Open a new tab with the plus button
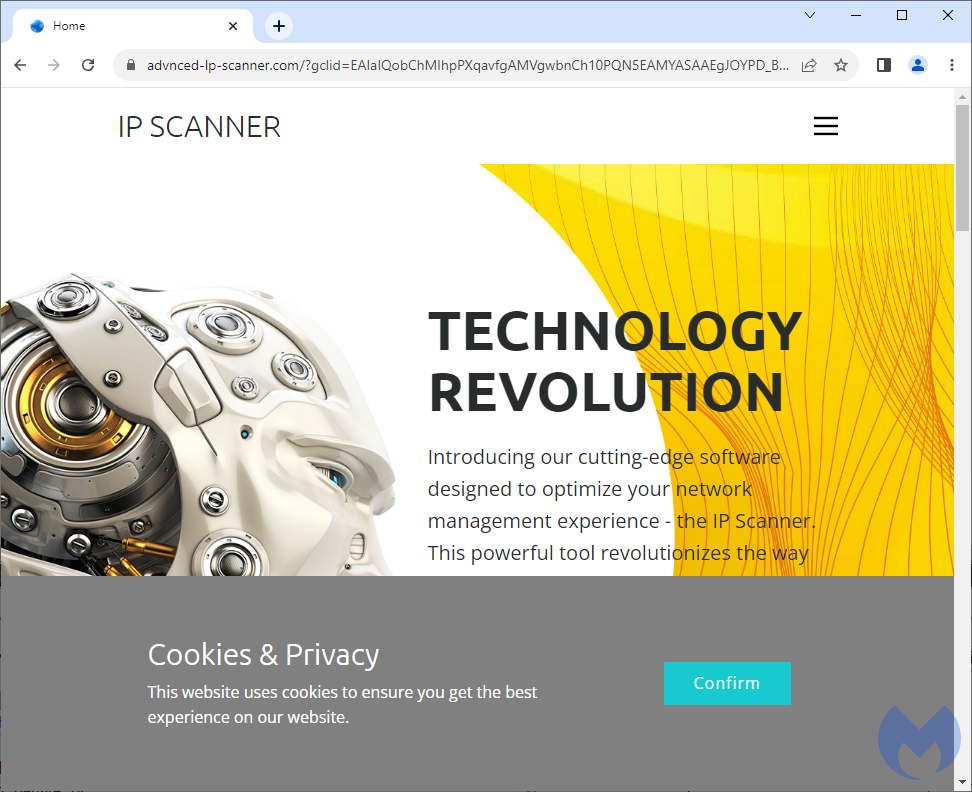 click(279, 26)
